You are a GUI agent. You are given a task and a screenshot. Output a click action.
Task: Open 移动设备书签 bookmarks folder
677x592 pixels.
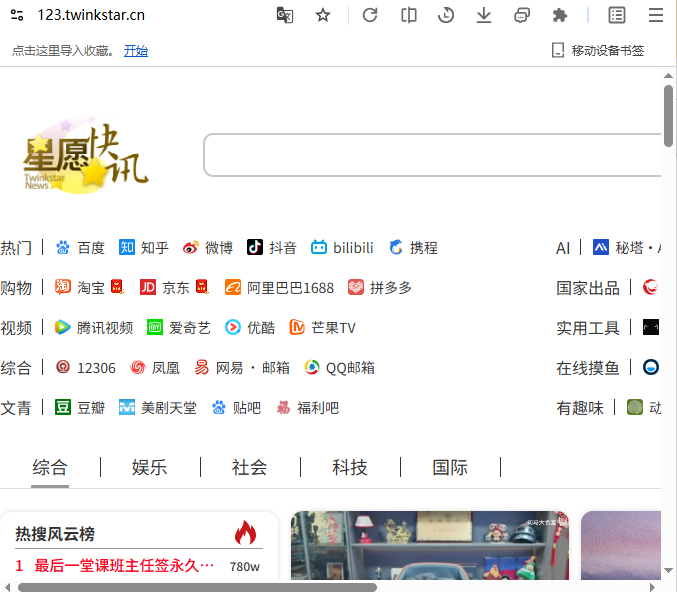pos(598,51)
